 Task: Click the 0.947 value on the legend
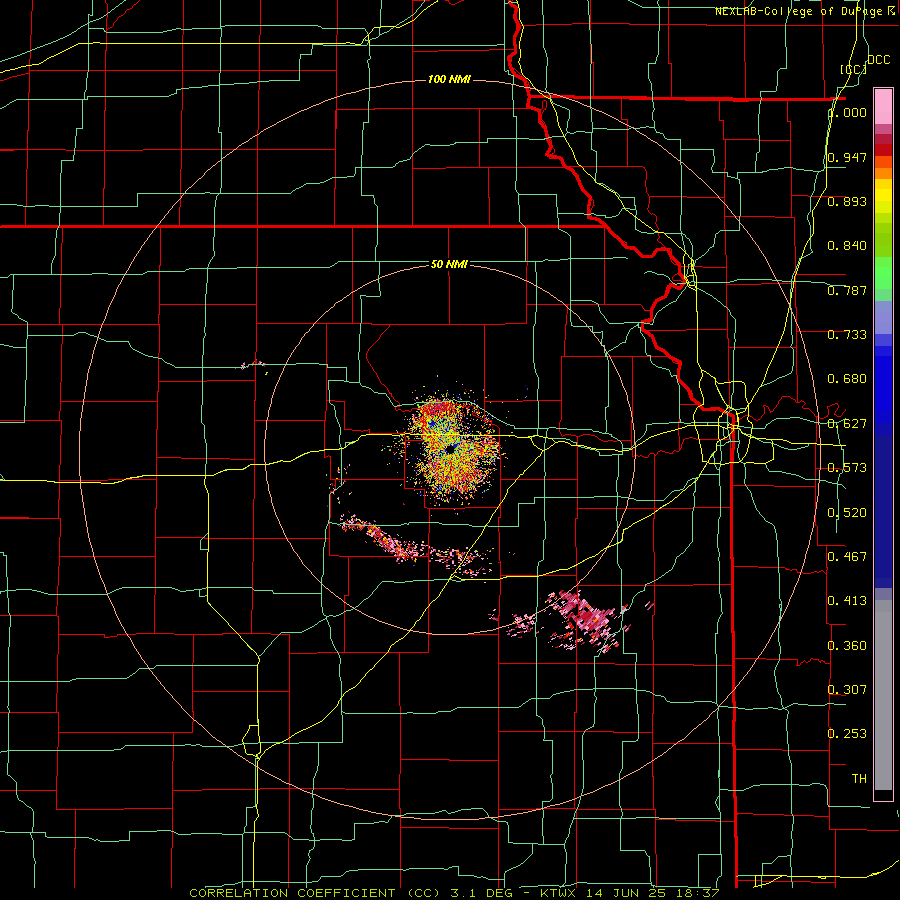[x=847, y=157]
